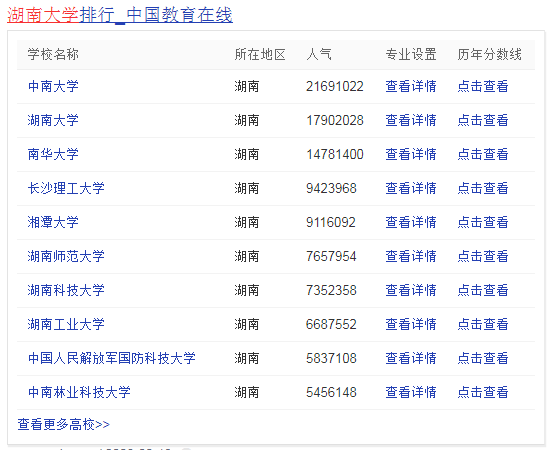Open the 南华大学 school link
Viewport: 556px width, 450px height.
[53, 154]
